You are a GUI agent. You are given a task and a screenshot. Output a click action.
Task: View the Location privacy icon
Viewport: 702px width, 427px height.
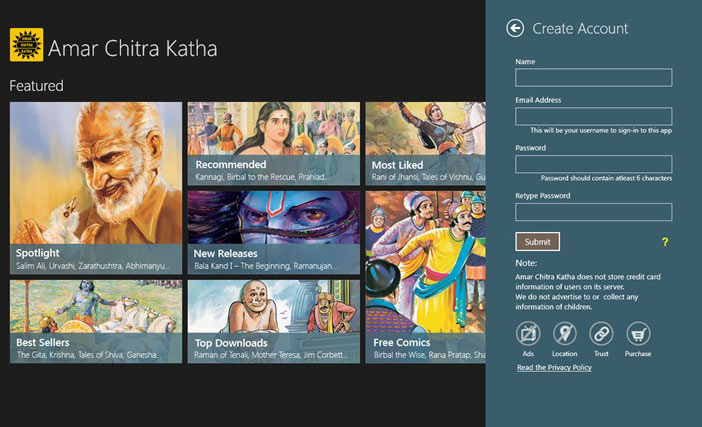565,334
